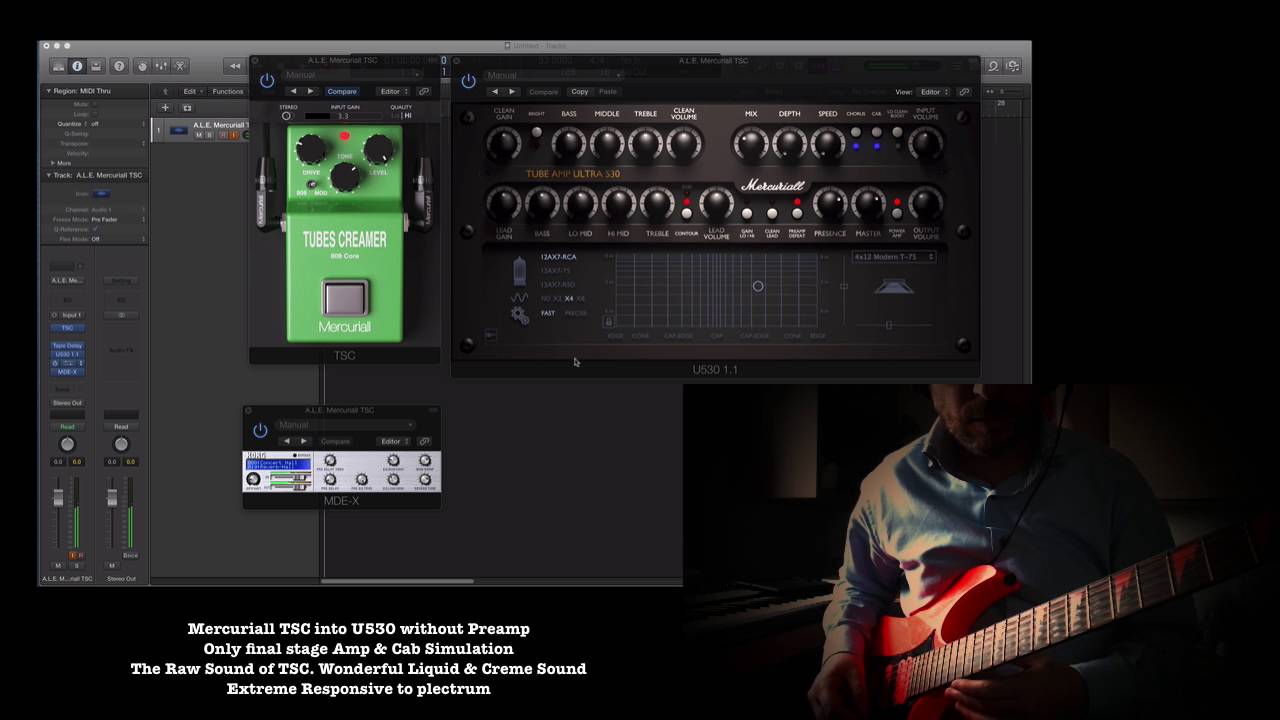Click the link icon in TSC window
Screen dimensions: 1280x720
(424, 91)
